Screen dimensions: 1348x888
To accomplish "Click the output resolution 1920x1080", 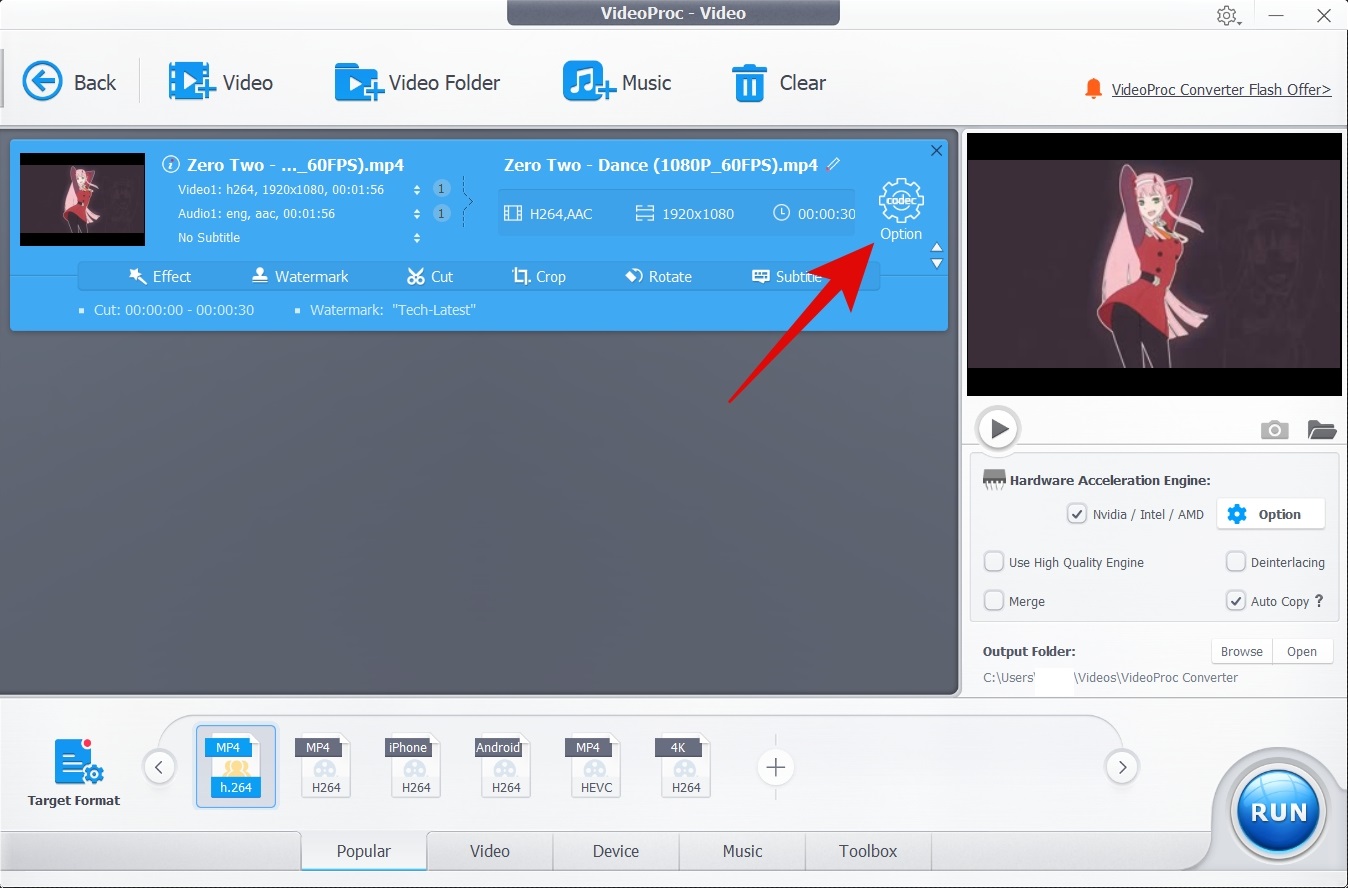I will pos(698,213).
